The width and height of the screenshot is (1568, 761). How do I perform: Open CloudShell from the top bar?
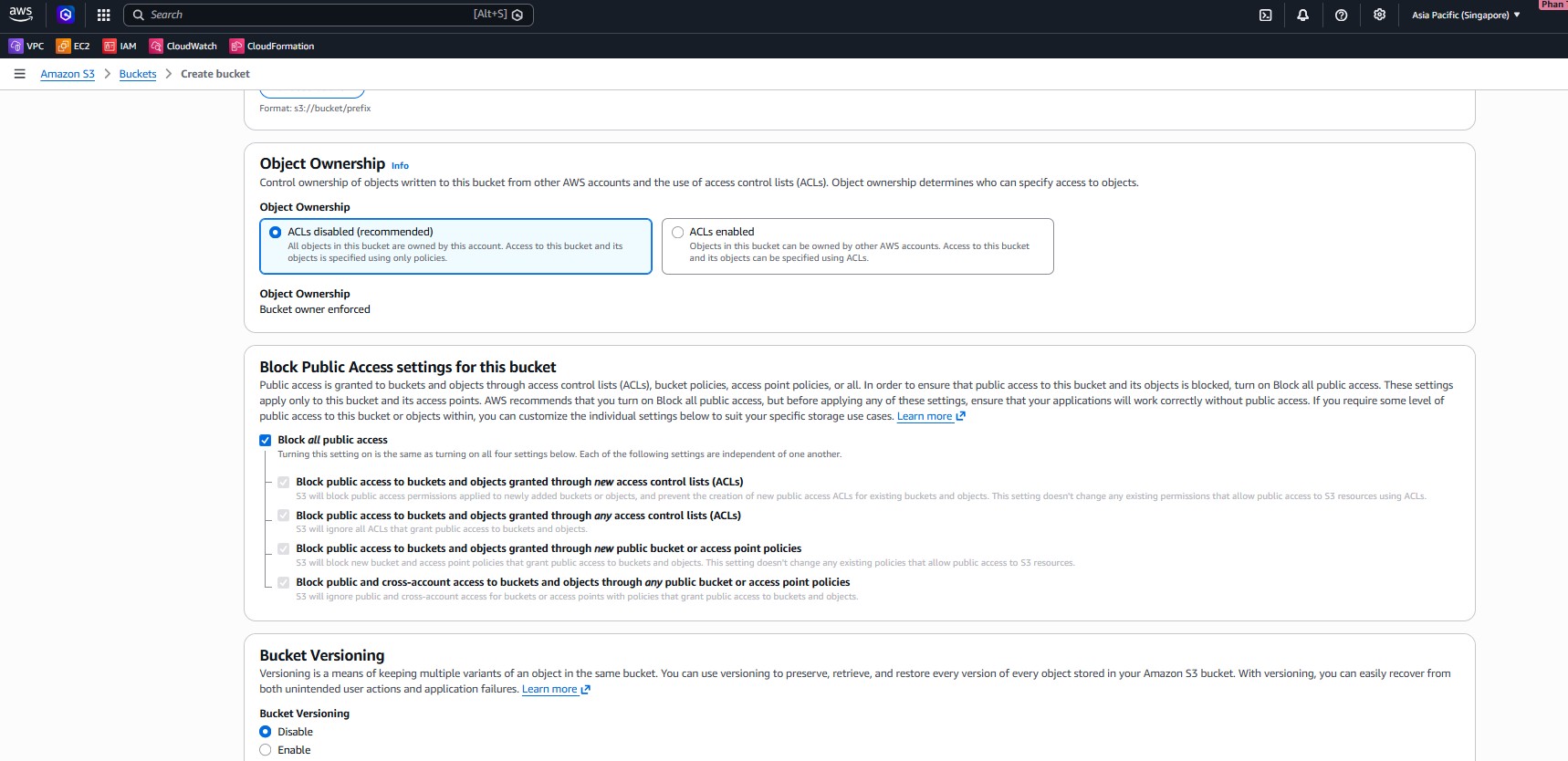(x=1265, y=15)
